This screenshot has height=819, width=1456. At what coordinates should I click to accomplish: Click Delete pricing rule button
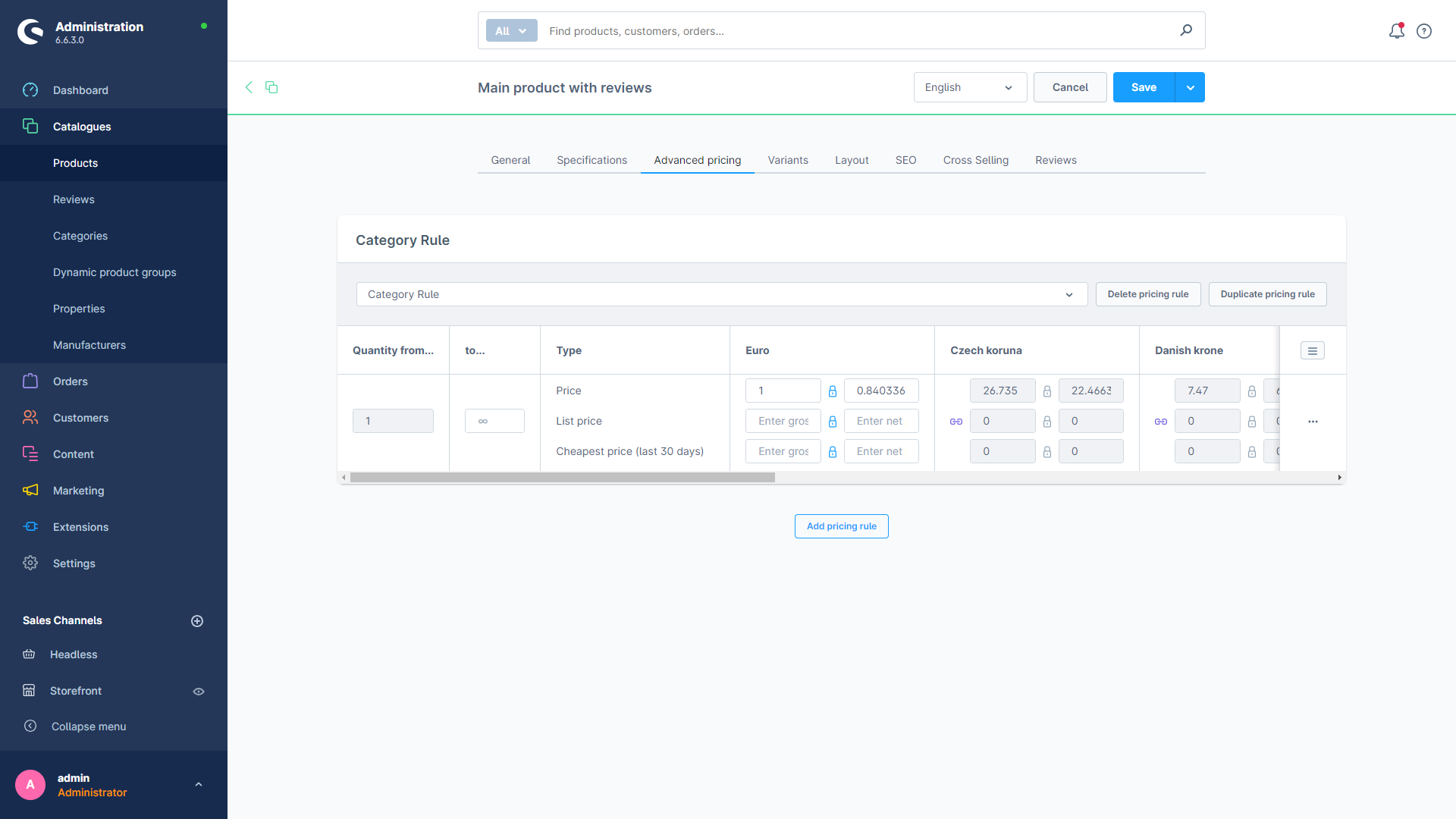click(x=1148, y=294)
